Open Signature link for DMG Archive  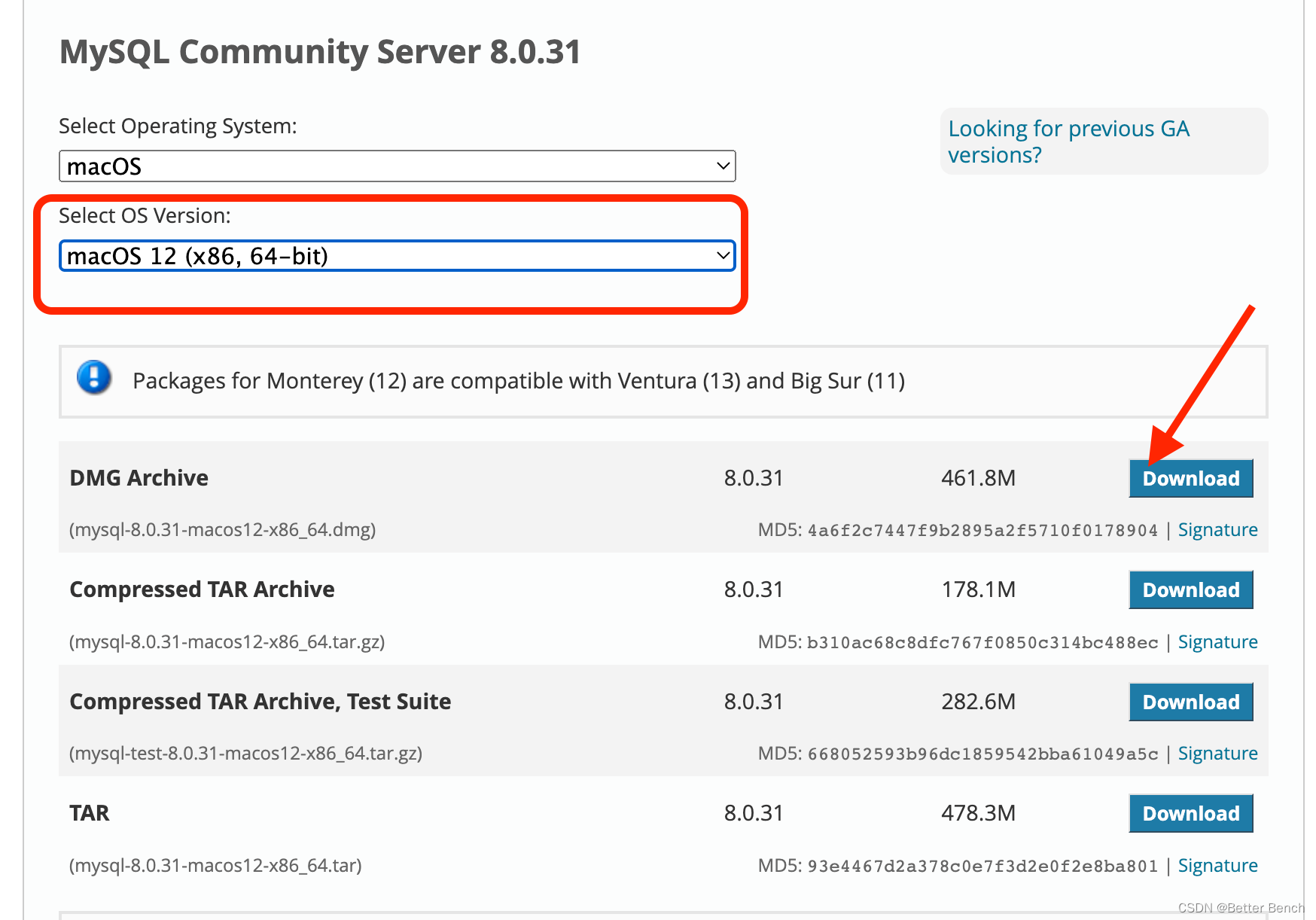pos(1217,530)
